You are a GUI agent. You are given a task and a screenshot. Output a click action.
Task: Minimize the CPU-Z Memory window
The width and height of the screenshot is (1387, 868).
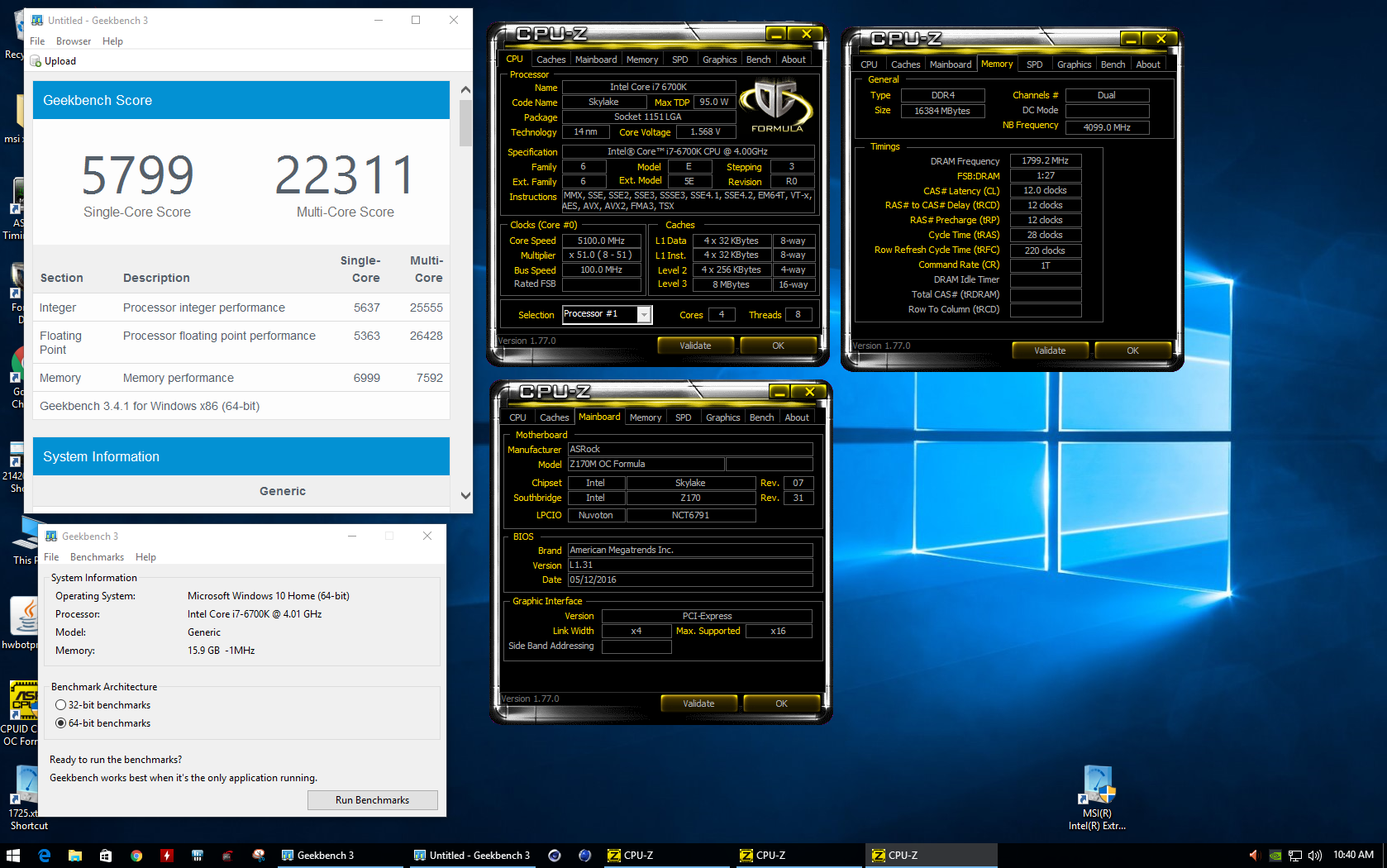coord(1130,39)
